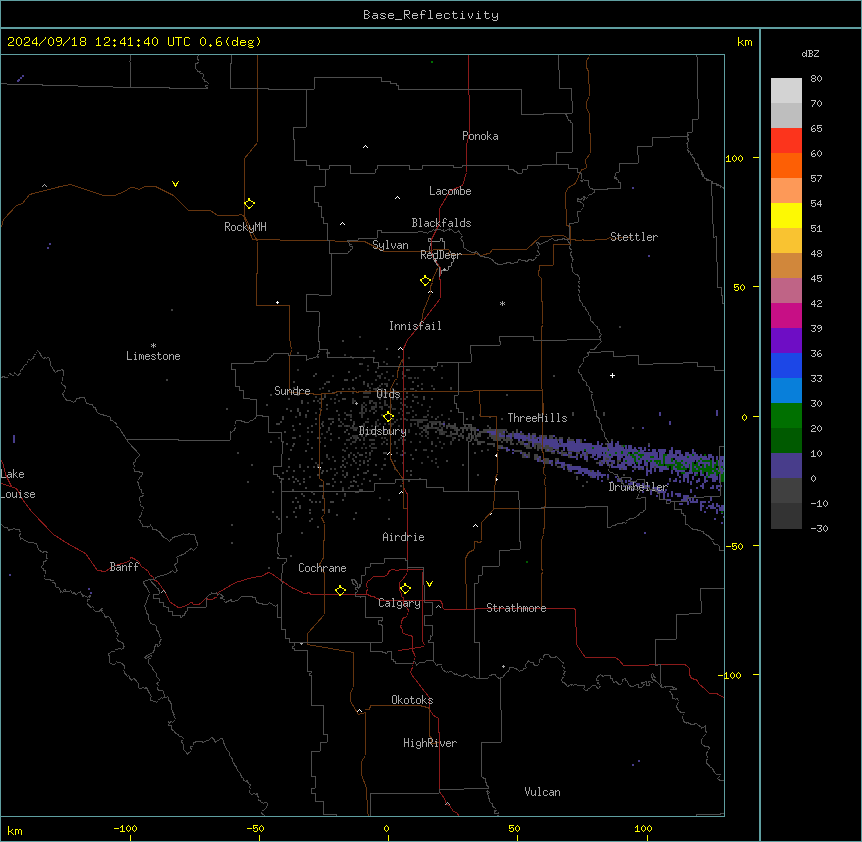
Task: Click the white plus marker north of Drumheller
Action: point(612,375)
